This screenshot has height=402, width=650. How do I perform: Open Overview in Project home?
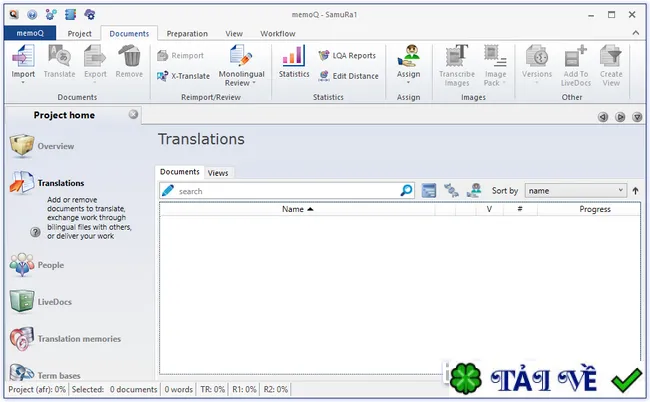pos(42,146)
